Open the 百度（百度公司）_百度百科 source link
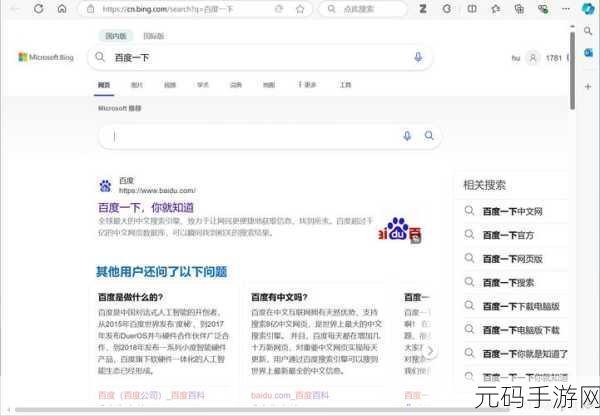Image resolution: width=600 pixels, height=416 pixels. coord(152,395)
